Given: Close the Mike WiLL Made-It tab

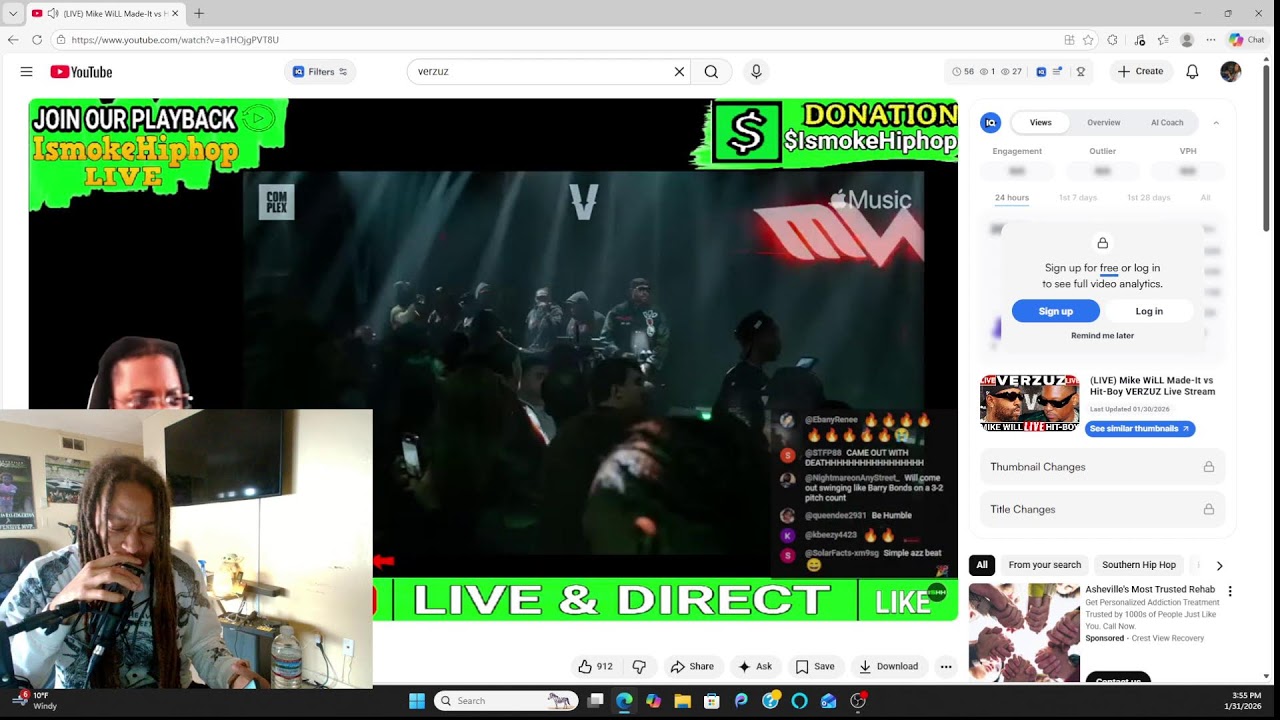Looking at the screenshot, I should [x=175, y=13].
